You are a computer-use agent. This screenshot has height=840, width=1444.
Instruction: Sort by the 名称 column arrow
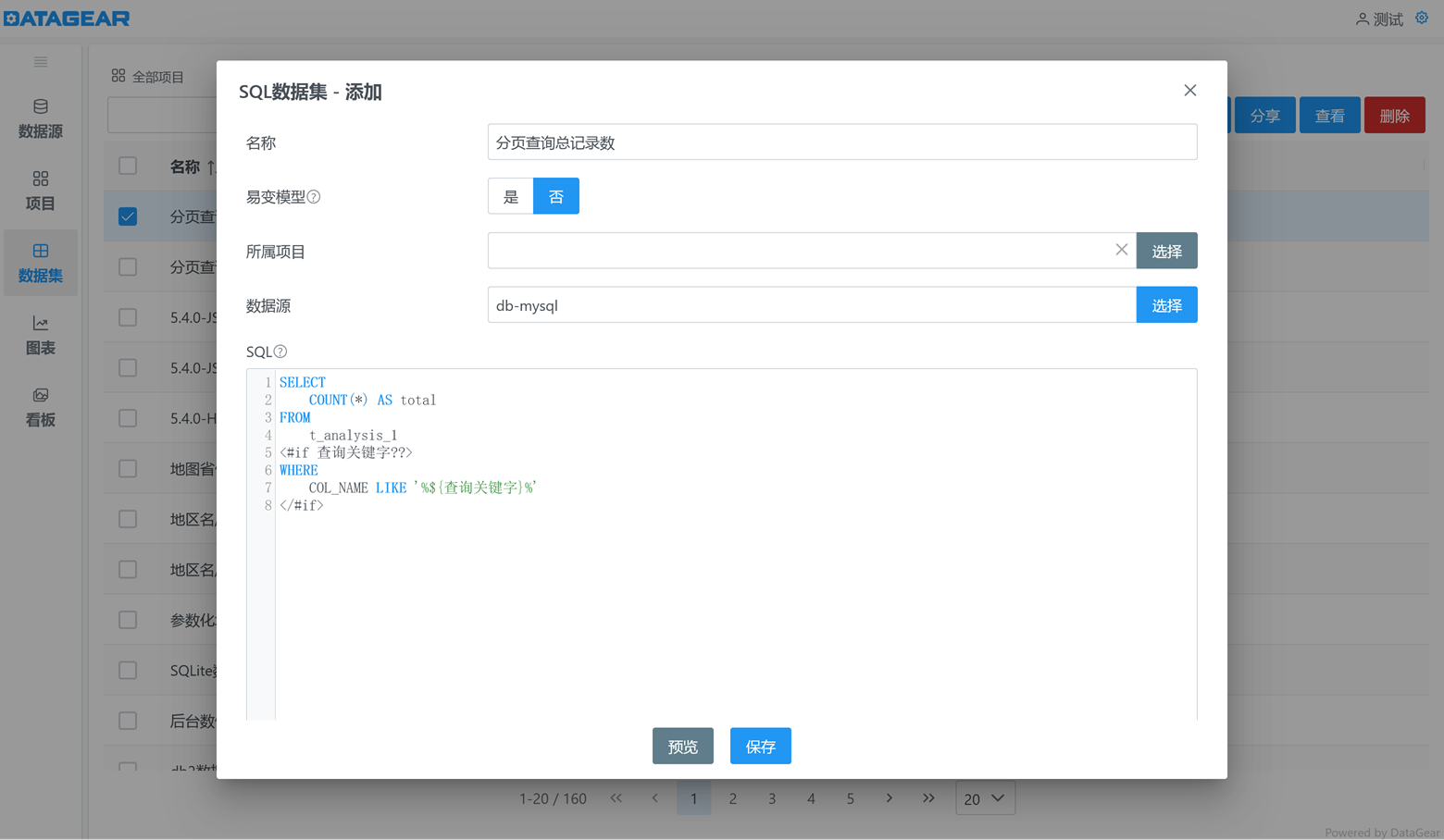click(x=211, y=167)
